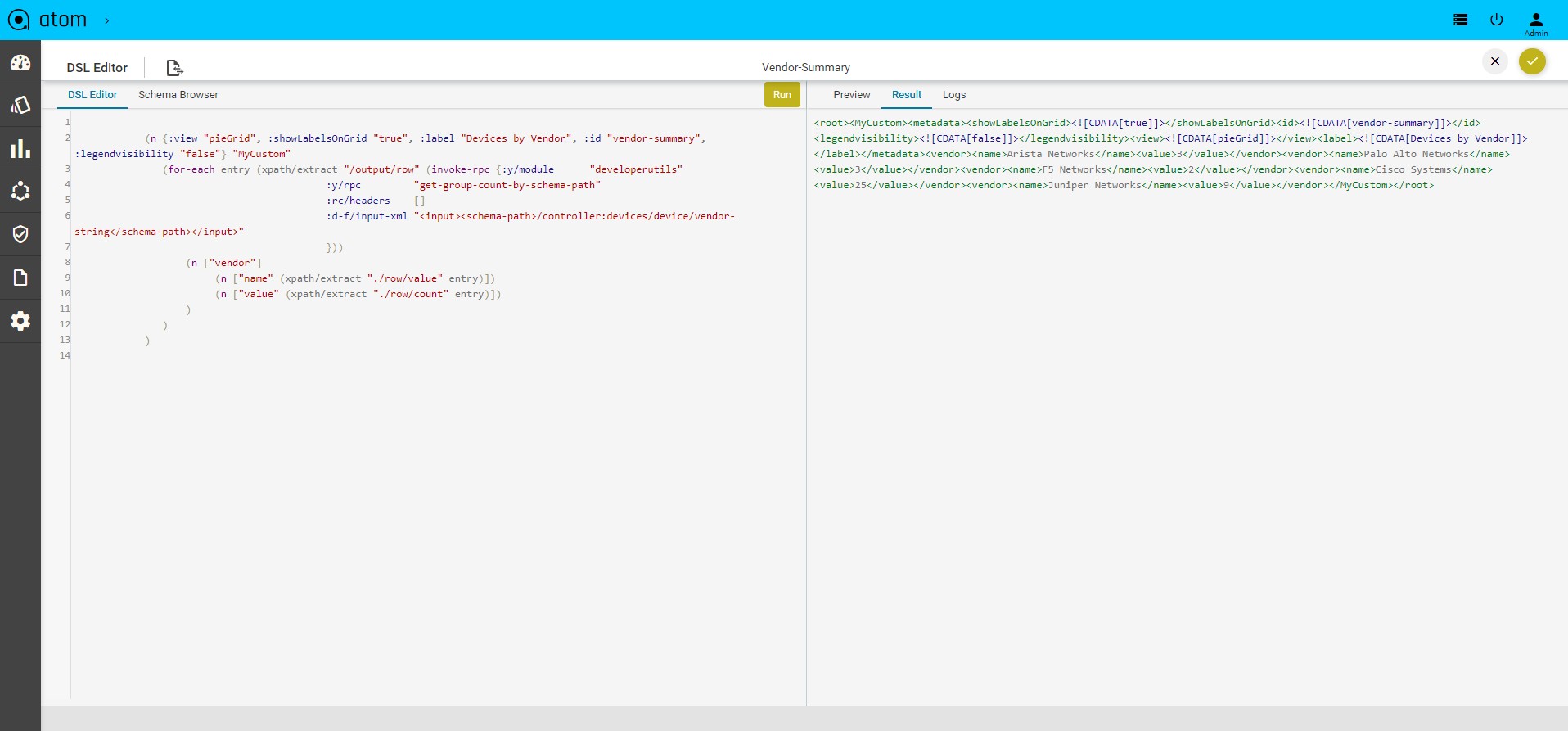Click the DSL Editor heading text
Image resolution: width=1568 pixels, height=731 pixels.
97,67
